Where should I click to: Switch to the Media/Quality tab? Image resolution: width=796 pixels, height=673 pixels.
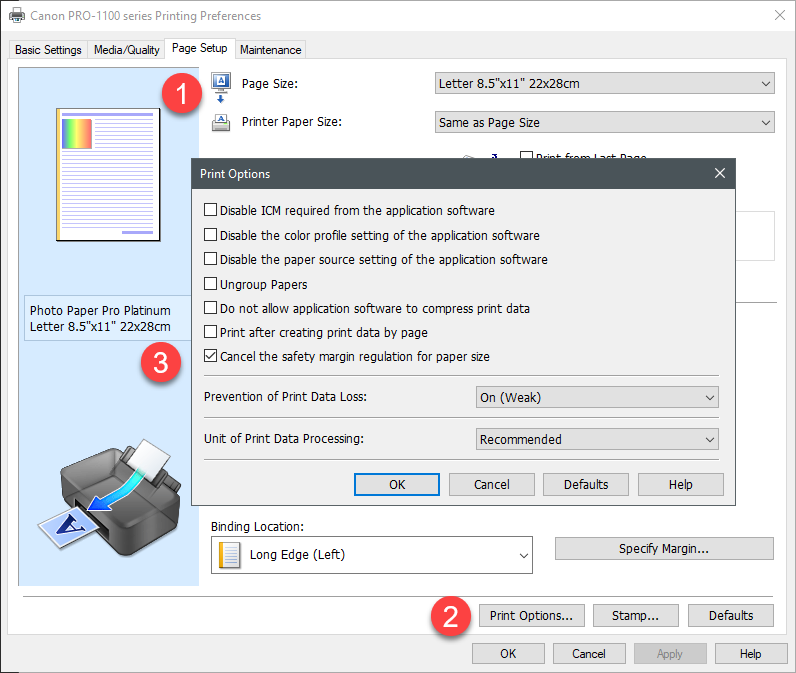[127, 50]
